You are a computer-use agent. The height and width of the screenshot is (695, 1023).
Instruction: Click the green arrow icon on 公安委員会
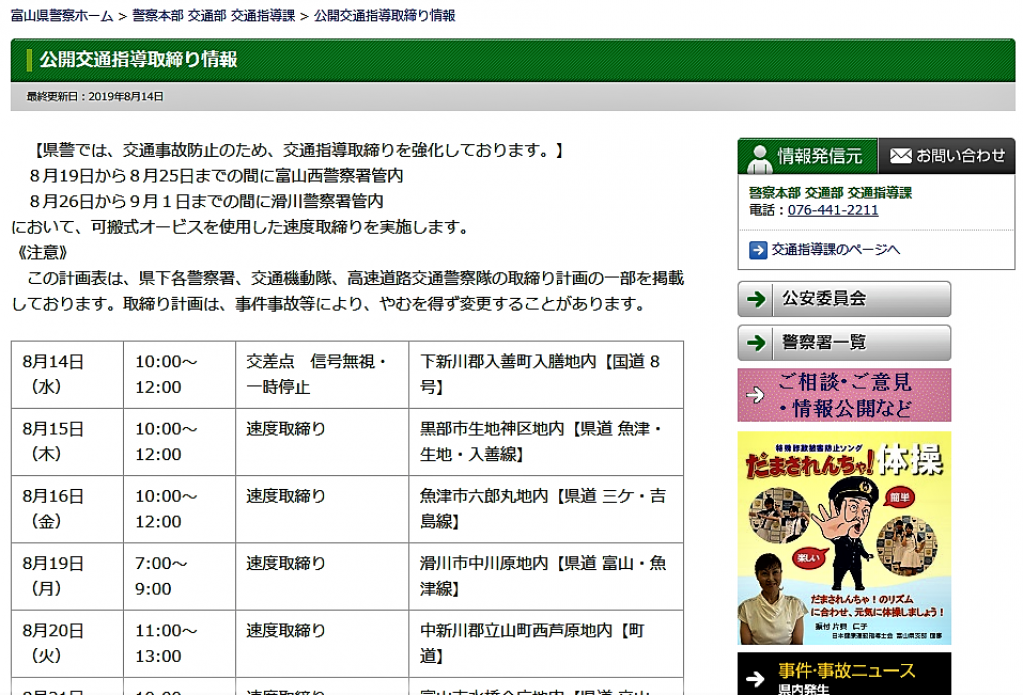758,299
